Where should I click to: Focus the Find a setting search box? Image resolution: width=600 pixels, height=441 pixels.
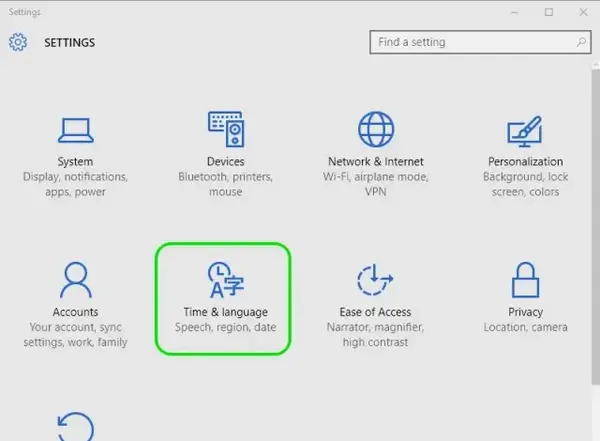(x=480, y=42)
